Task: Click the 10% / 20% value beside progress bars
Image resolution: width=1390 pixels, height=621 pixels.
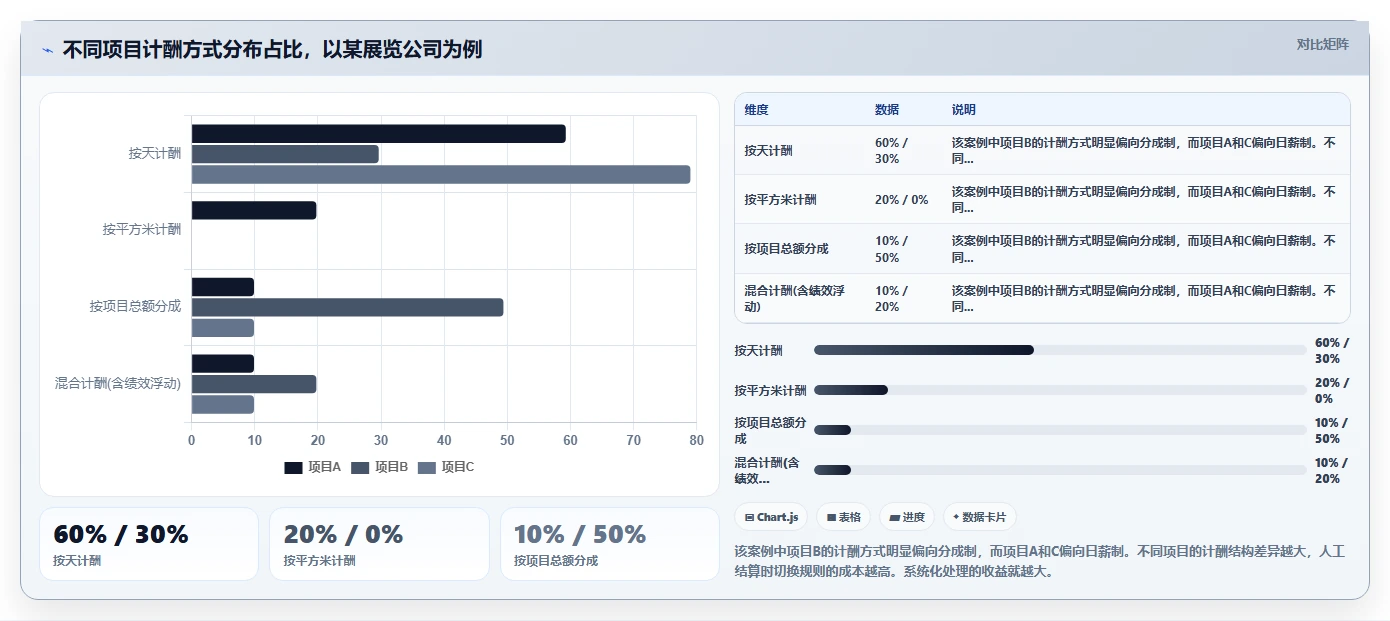Action: tap(1332, 471)
